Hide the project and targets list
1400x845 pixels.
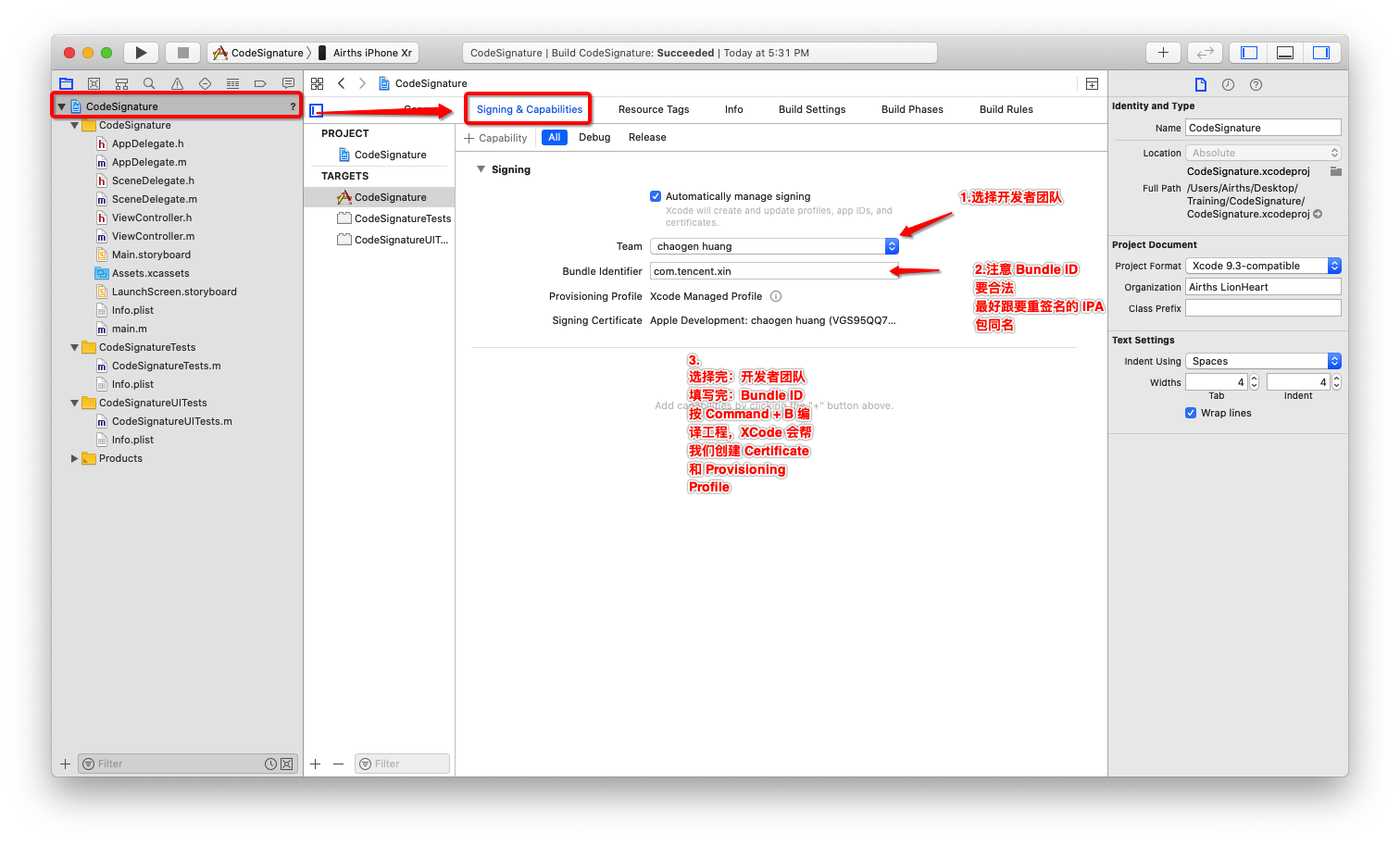[317, 110]
